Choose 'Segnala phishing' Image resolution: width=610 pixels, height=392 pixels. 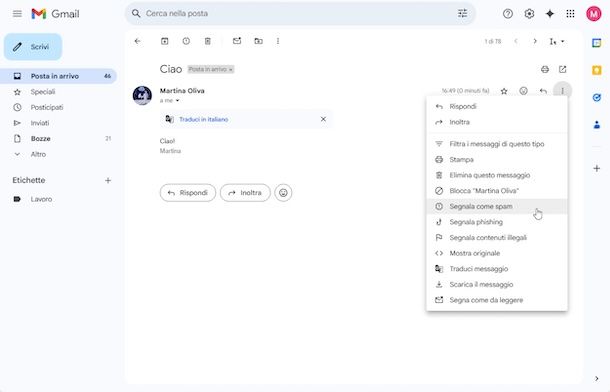[497, 222]
